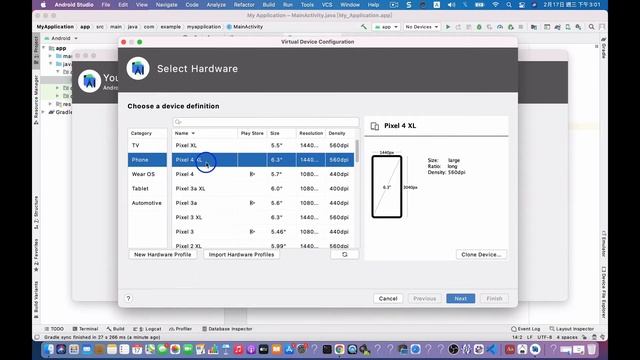Select the Automotive category
This screenshot has height=360, width=640.
click(x=147, y=203)
